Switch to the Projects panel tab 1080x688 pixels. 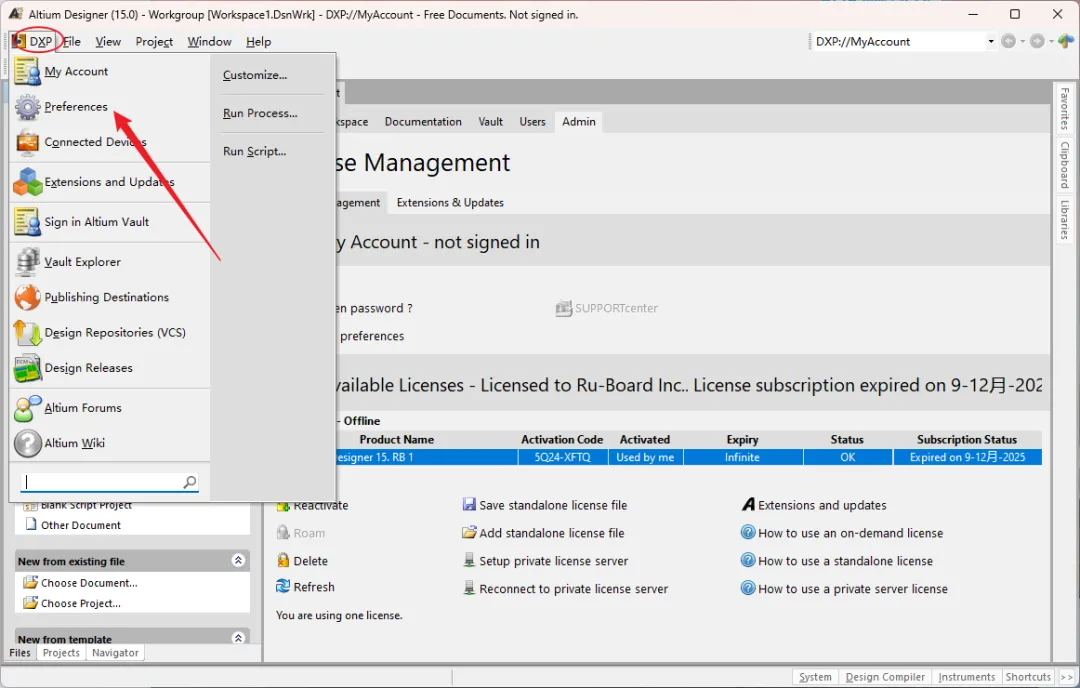pos(61,653)
